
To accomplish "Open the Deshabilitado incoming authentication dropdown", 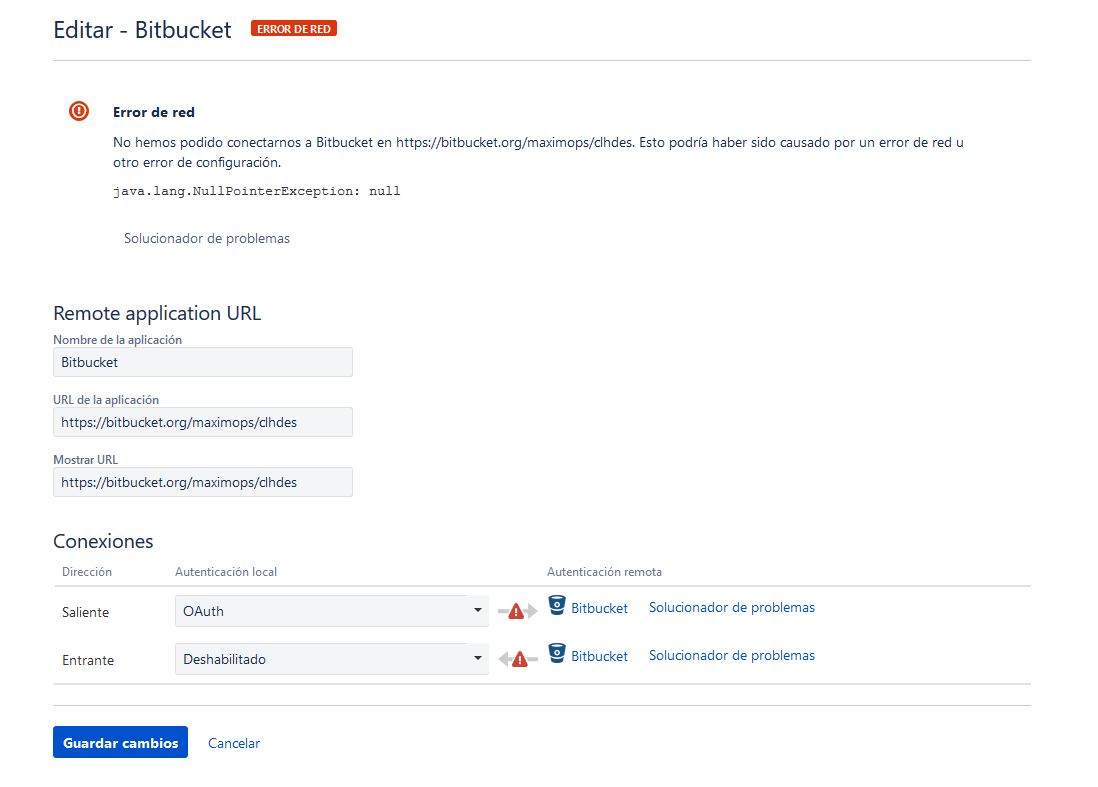I will coord(331,659).
